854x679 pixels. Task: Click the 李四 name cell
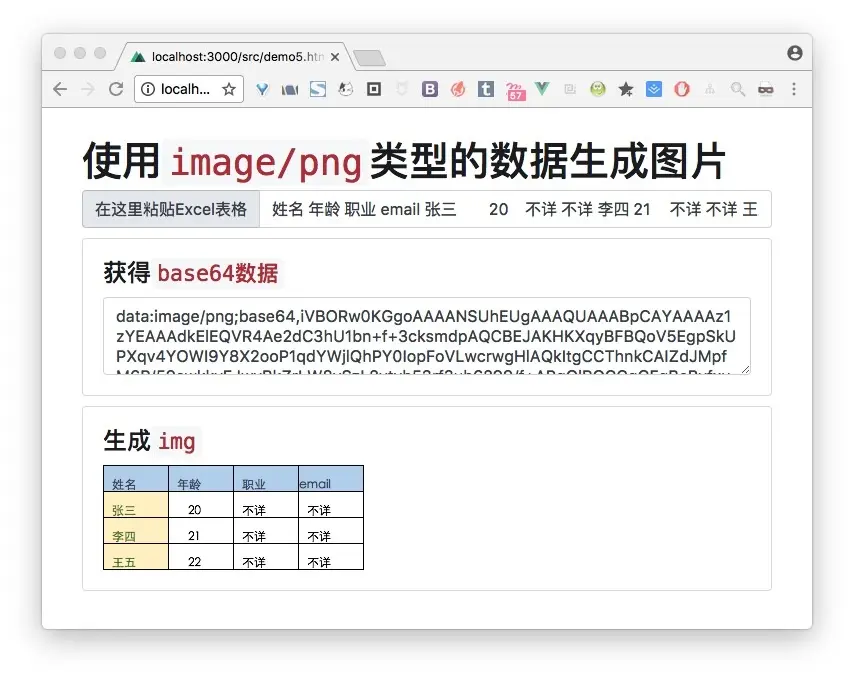[x=136, y=531]
